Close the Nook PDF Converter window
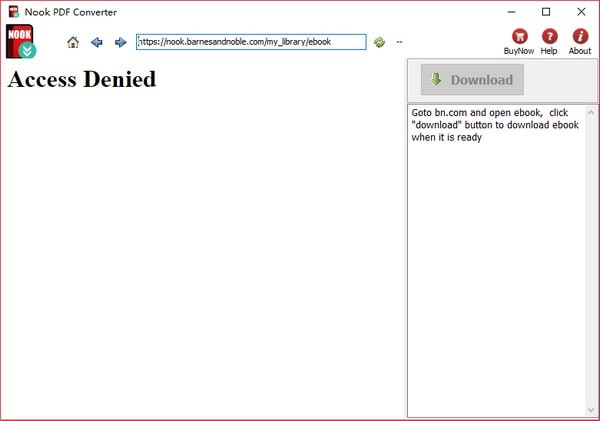 point(581,12)
